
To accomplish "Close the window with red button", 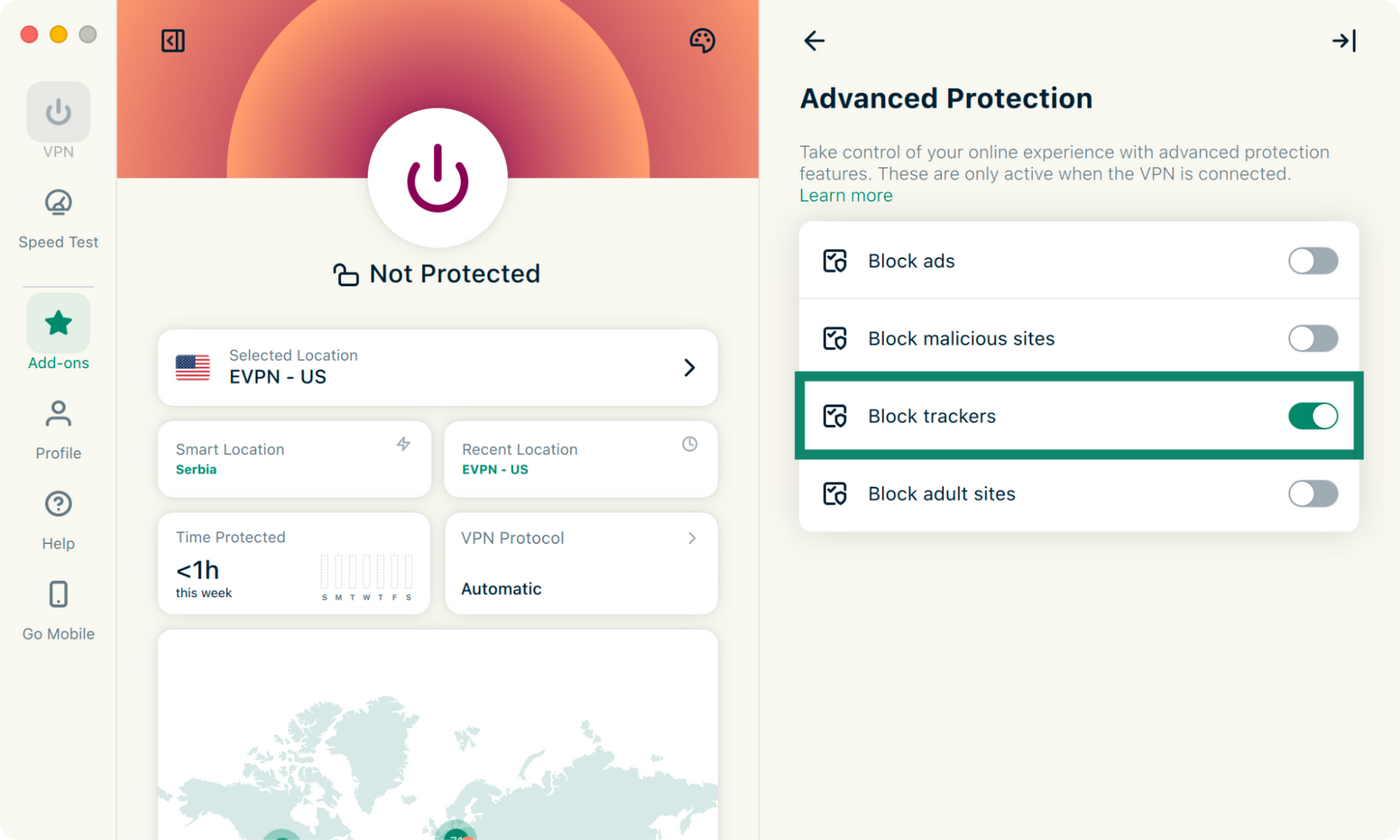I will [29, 34].
